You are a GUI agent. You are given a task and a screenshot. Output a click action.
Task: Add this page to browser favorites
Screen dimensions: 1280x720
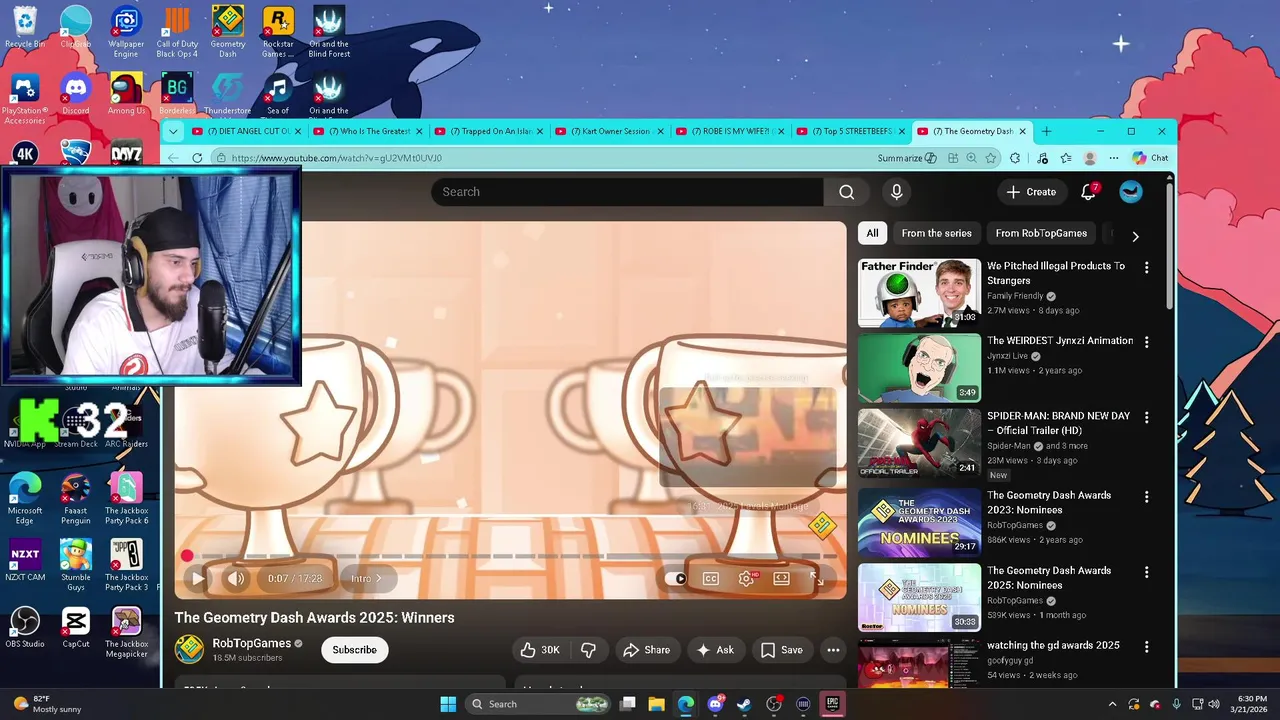pos(990,158)
